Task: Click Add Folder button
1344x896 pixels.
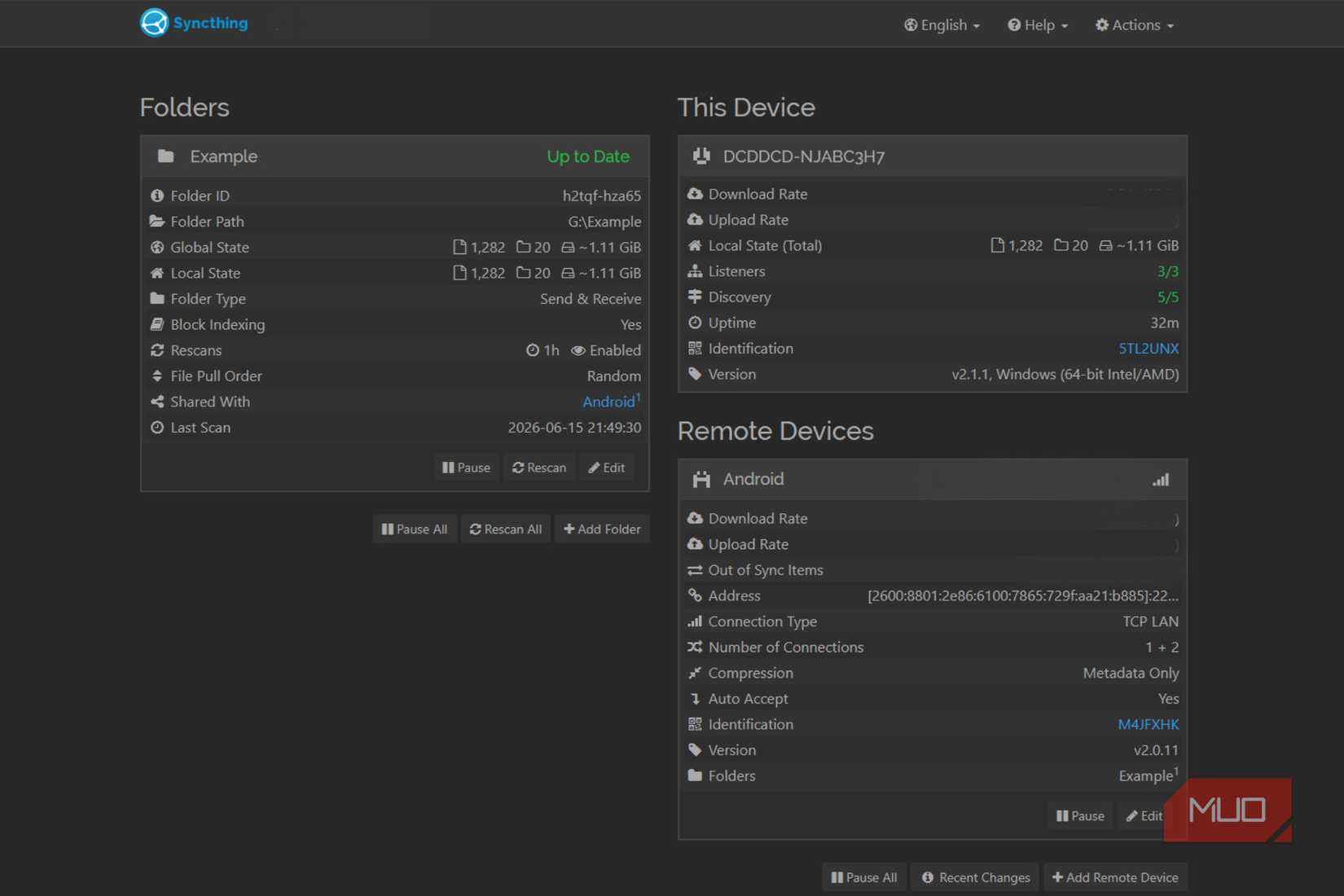Action: [603, 529]
